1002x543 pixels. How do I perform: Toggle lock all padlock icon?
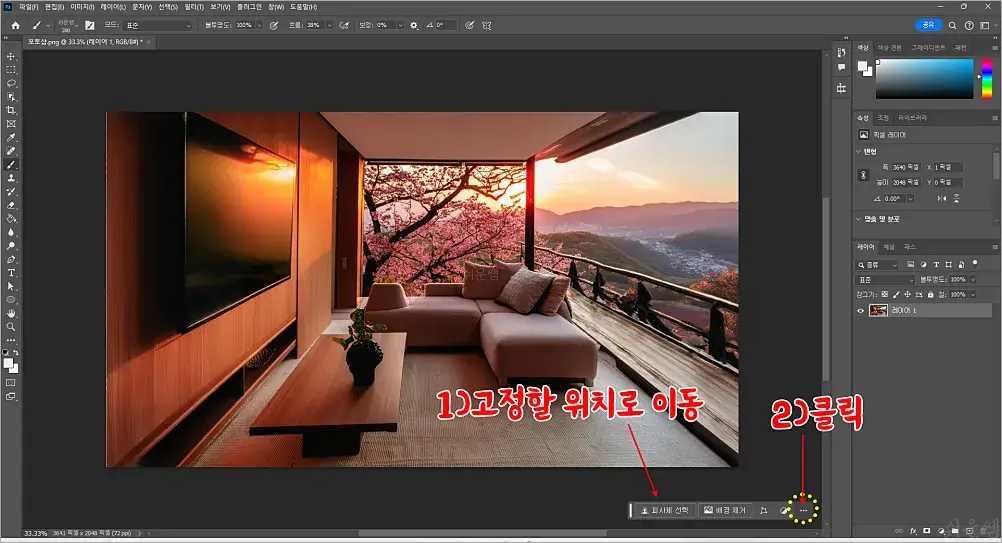click(x=930, y=294)
